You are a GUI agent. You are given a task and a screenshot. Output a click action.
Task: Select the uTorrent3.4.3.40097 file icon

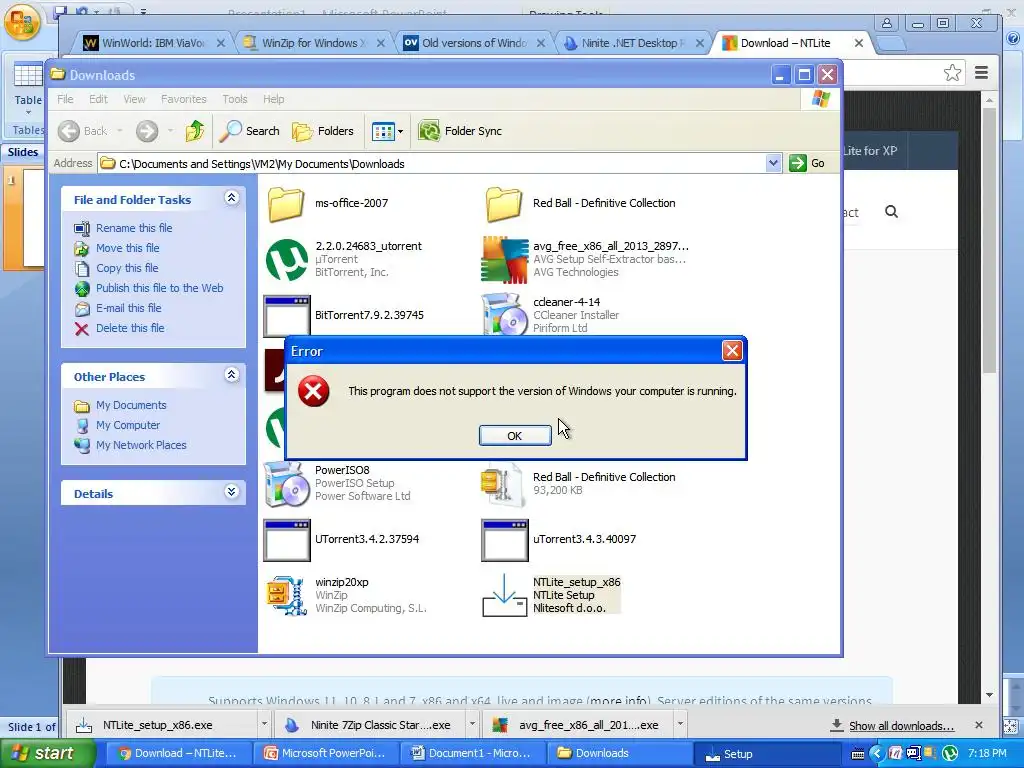click(504, 540)
